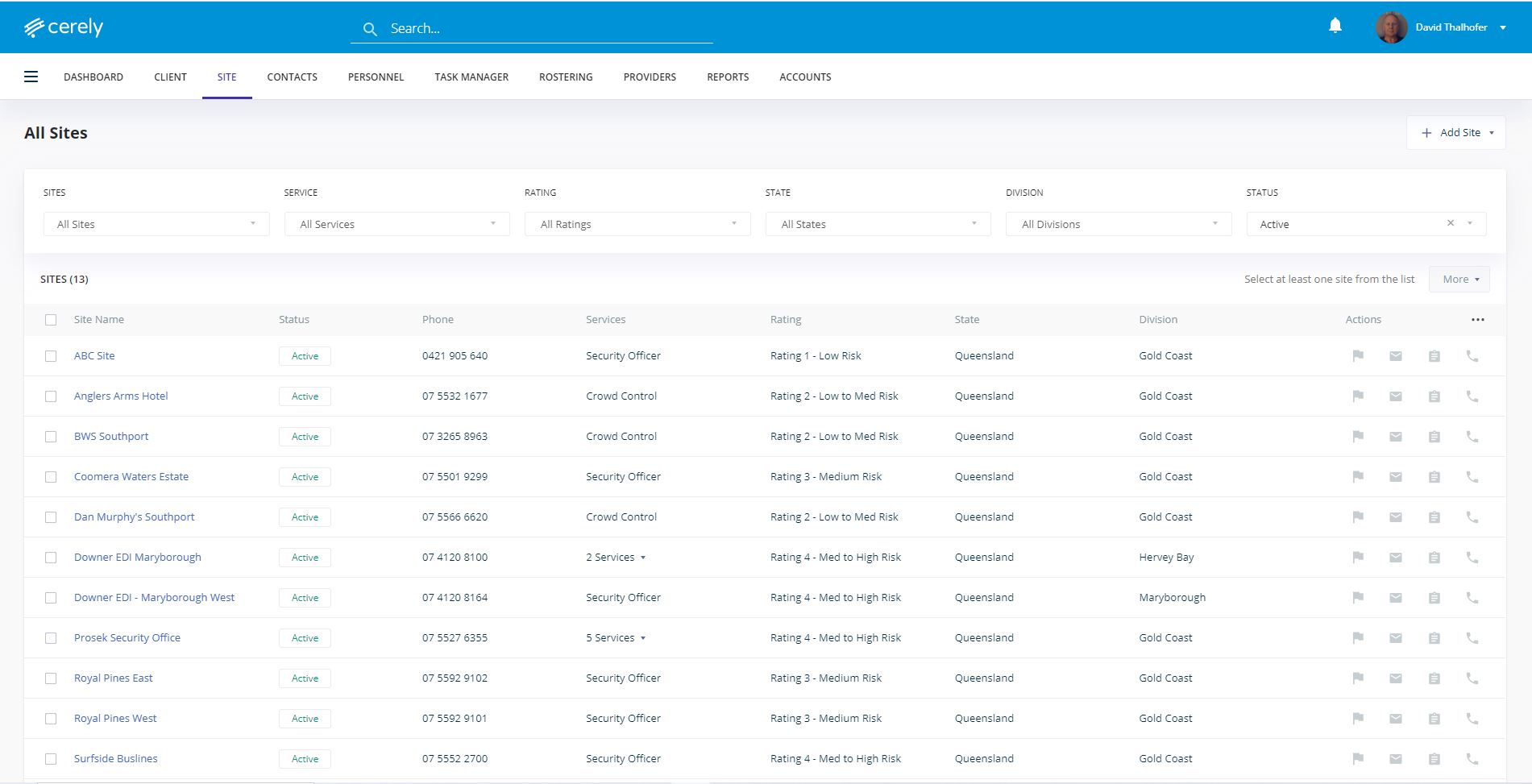The width and height of the screenshot is (1532, 784).
Task: Select the header checkbox to select all sites
Action: [x=51, y=319]
